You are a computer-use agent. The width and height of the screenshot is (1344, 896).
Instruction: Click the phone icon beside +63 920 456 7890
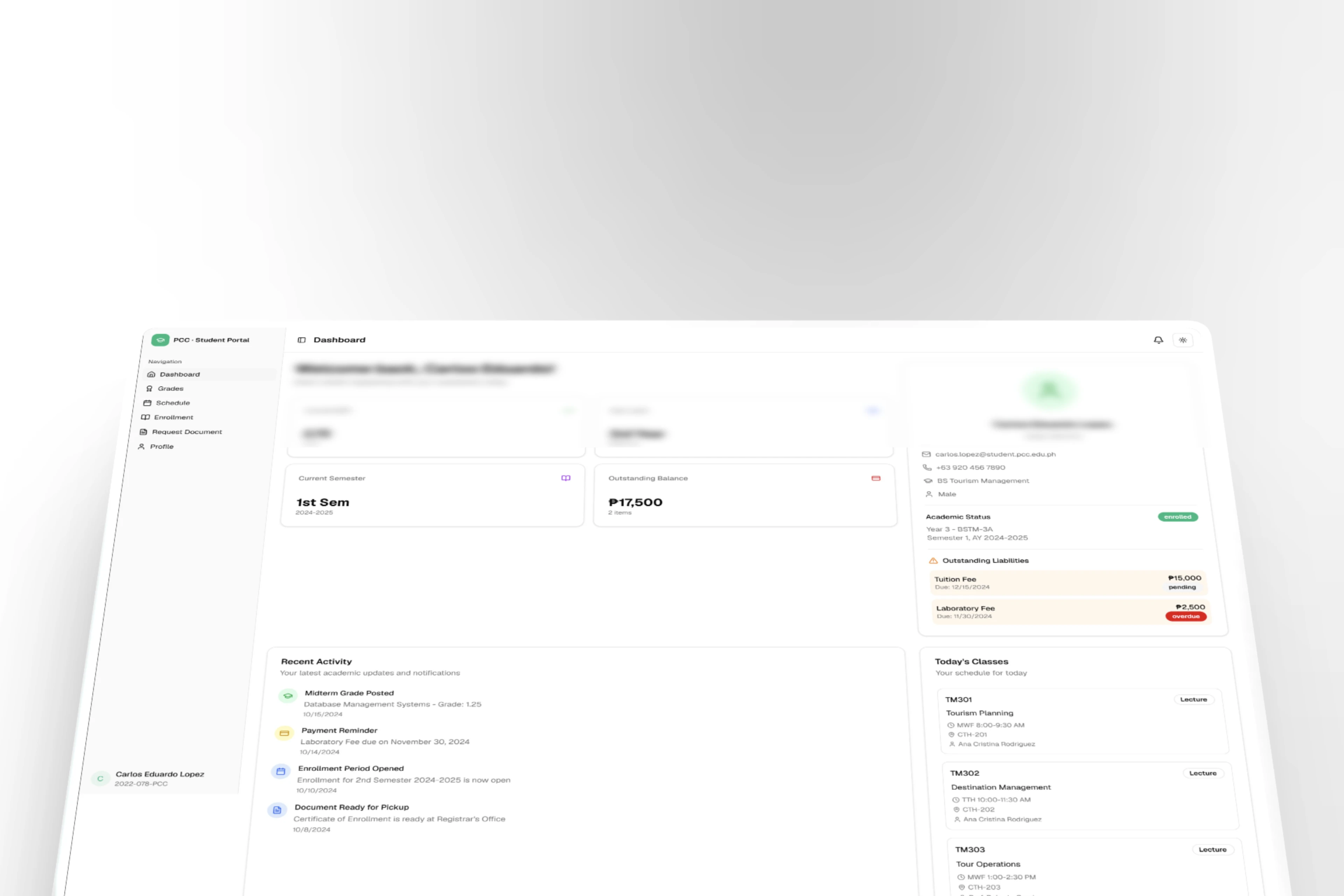pos(927,468)
